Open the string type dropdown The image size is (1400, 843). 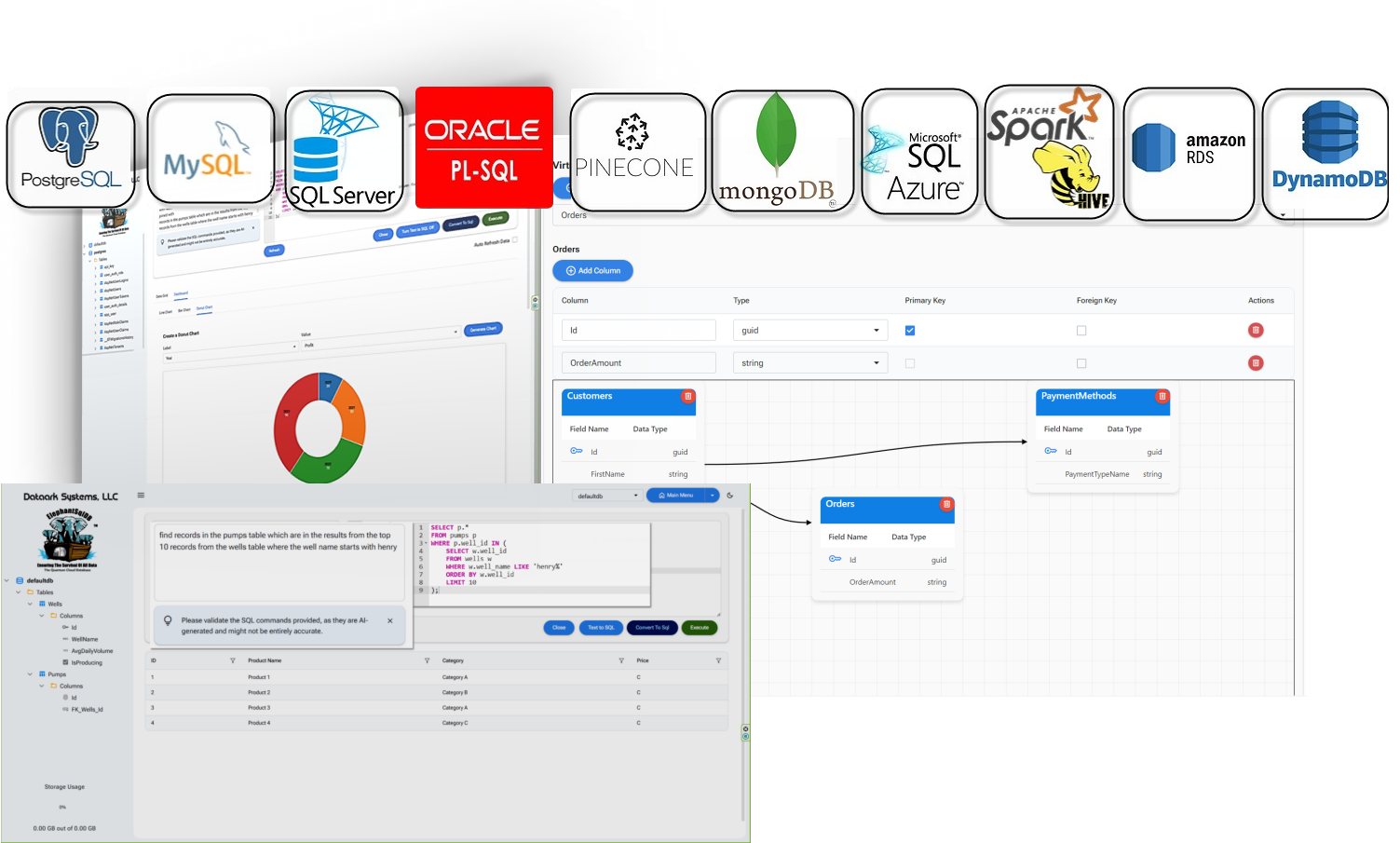[x=809, y=363]
